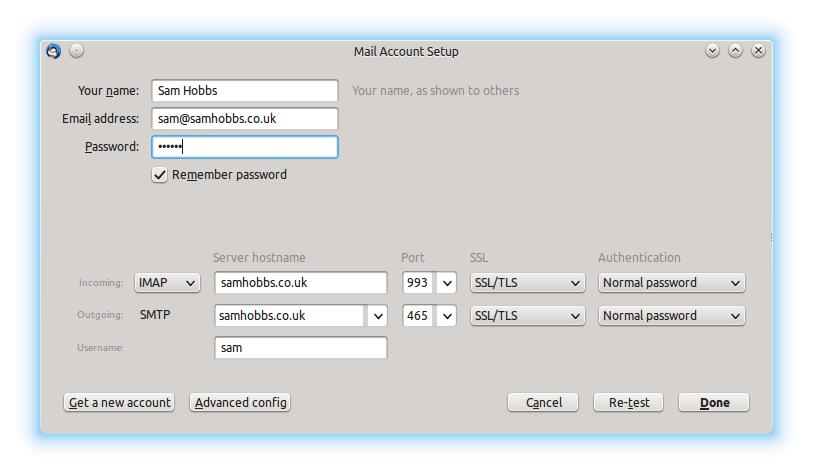This screenshot has width=813, height=474.
Task: Click the Authentication column header
Action: pyautogui.click(x=639, y=258)
